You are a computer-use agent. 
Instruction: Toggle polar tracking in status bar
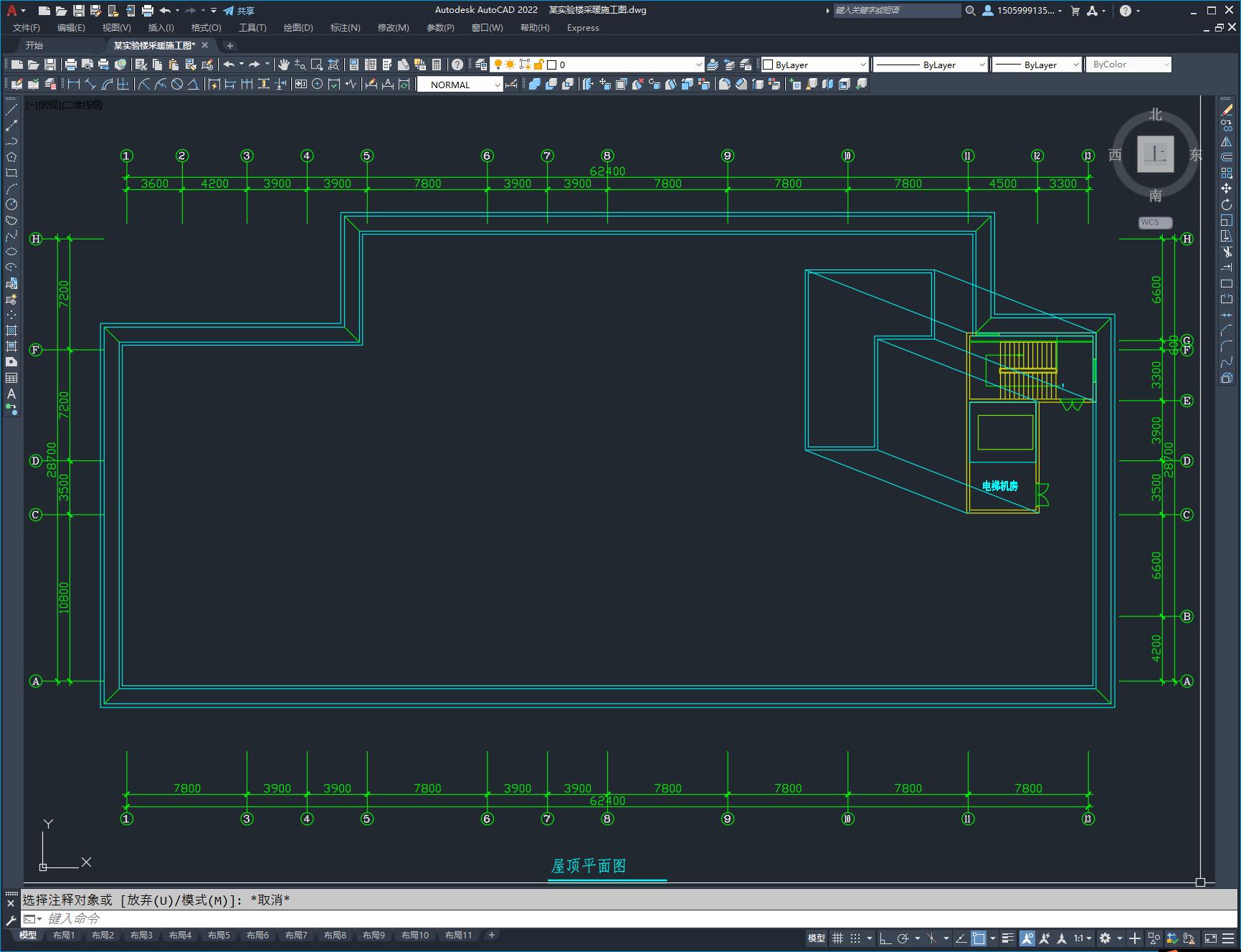[903, 938]
